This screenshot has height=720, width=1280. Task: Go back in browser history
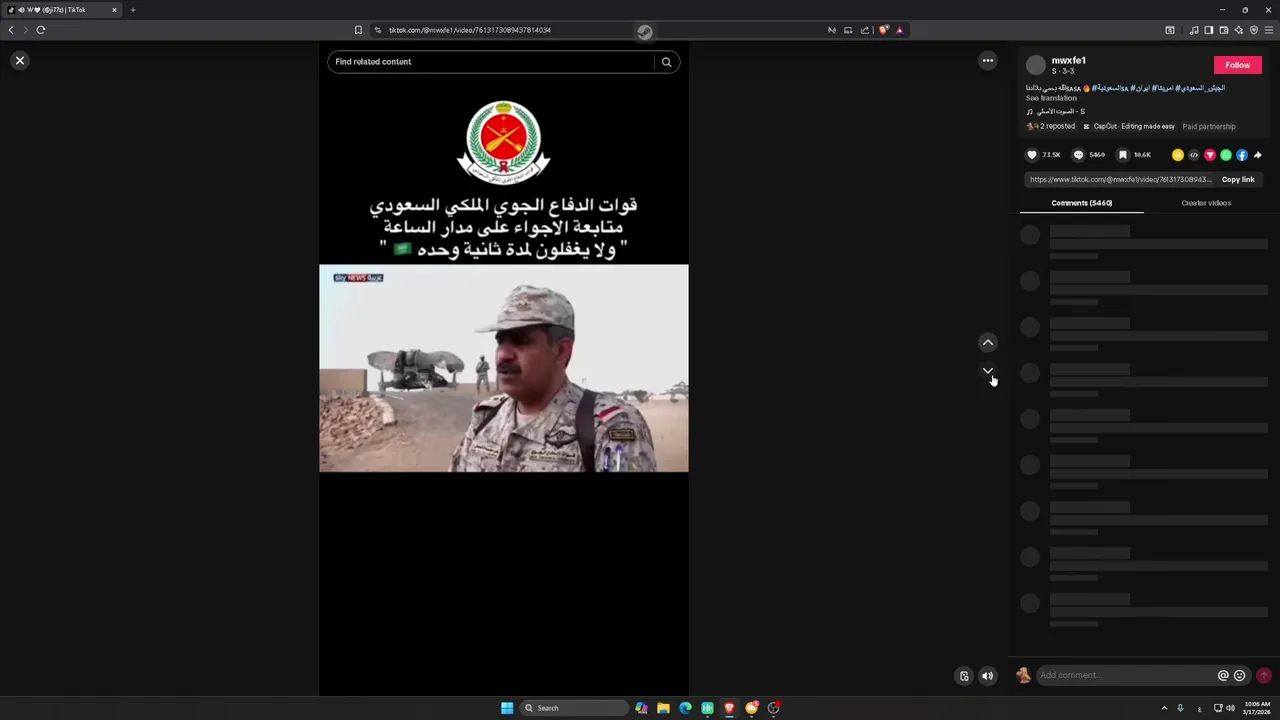pos(11,30)
